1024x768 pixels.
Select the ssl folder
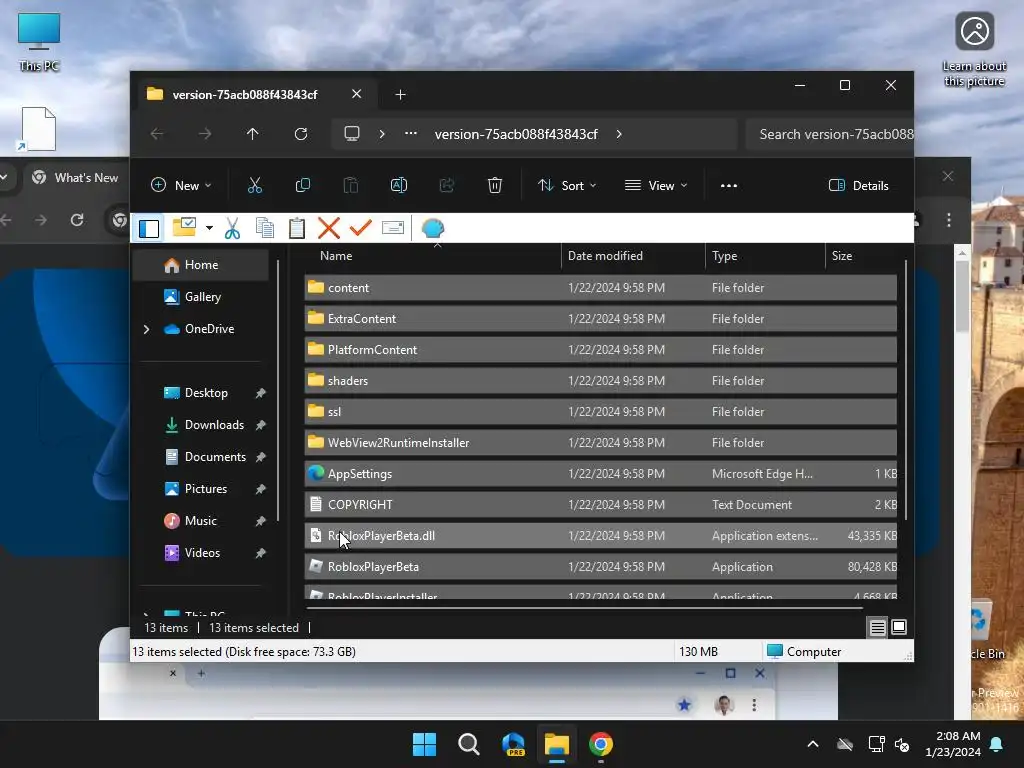600,411
